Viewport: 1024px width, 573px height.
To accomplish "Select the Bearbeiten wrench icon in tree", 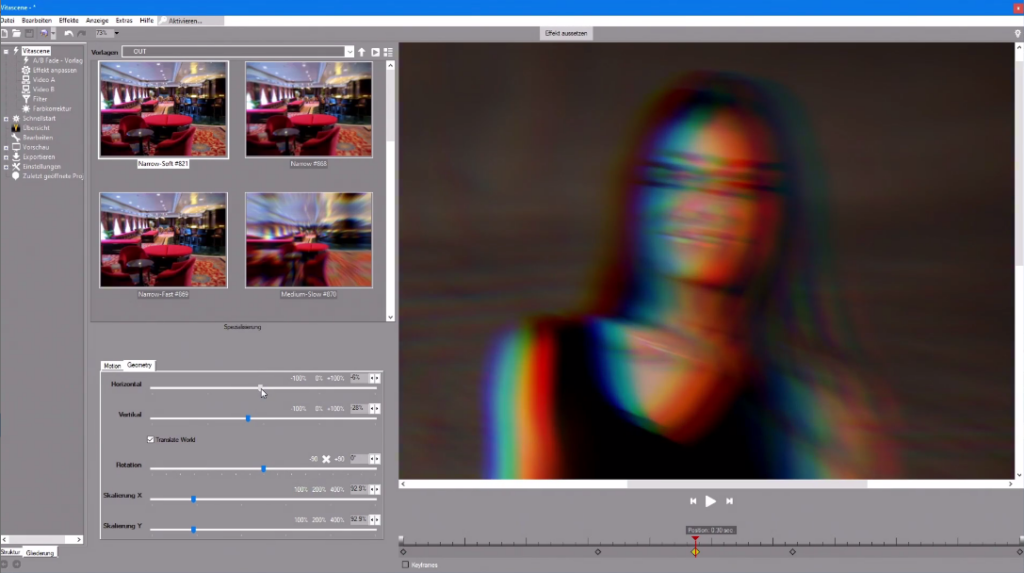I will tap(16, 138).
